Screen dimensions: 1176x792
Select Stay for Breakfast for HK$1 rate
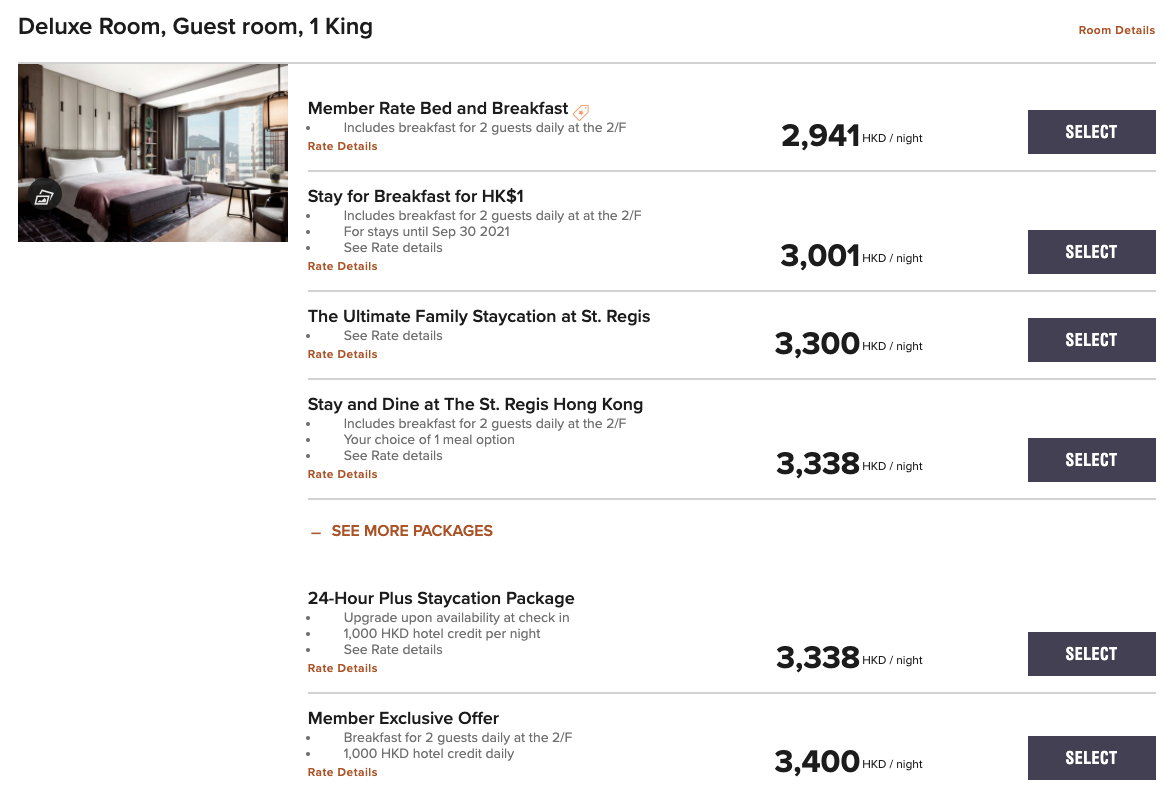1091,252
